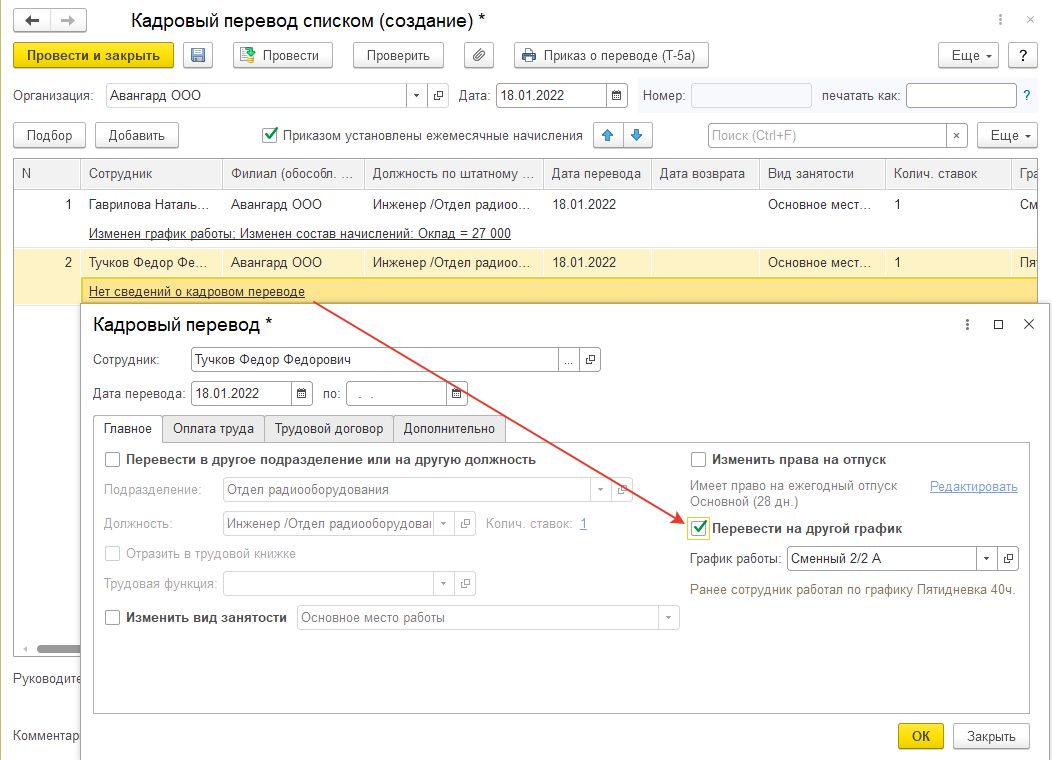The width and height of the screenshot is (1052, 760).
Task: Expand the График работы dropdown arrow
Action: coord(986,559)
